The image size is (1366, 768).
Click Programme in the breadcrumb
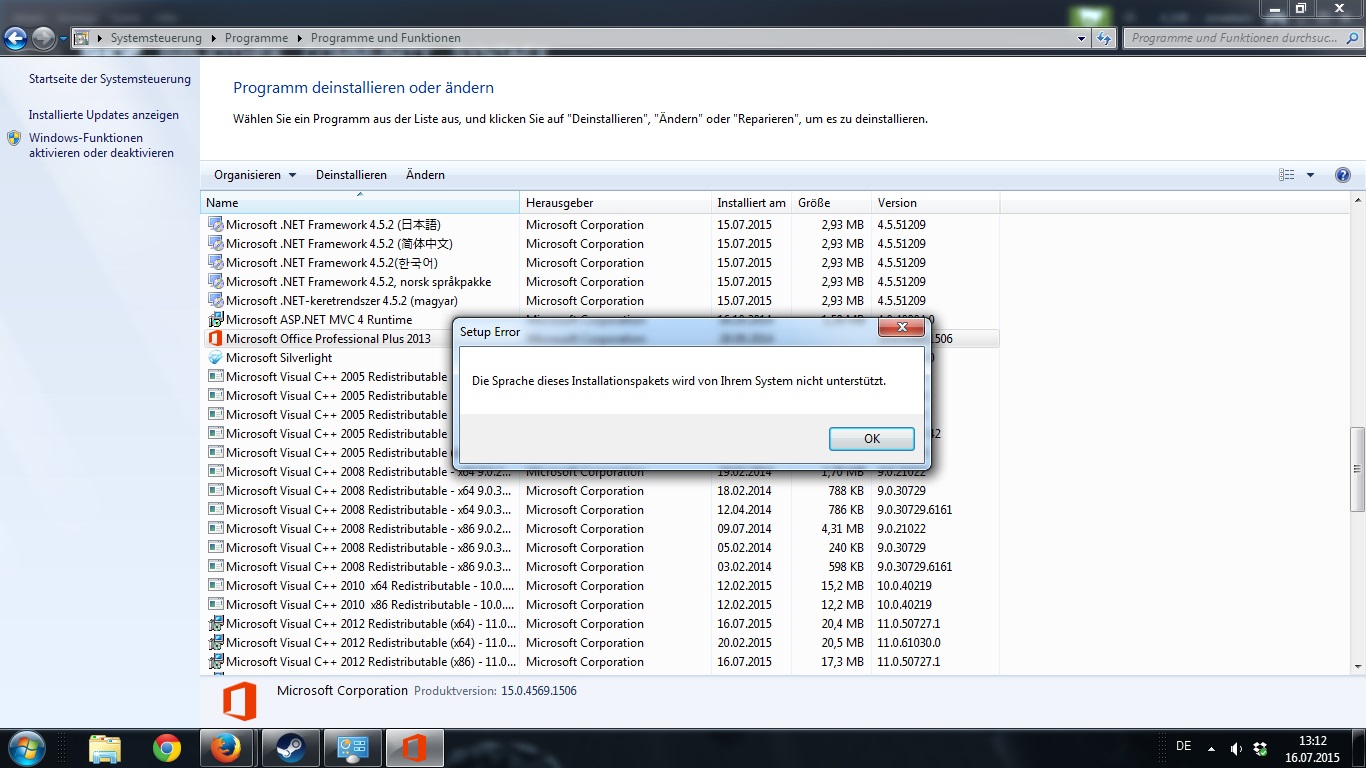tap(256, 38)
